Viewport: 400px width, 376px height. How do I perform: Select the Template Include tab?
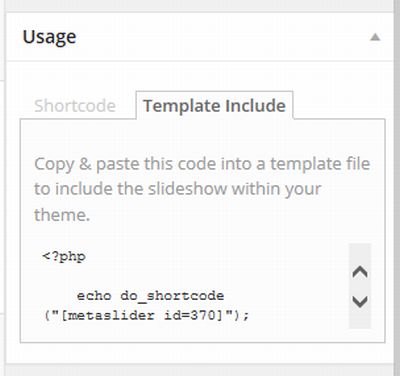point(214,106)
